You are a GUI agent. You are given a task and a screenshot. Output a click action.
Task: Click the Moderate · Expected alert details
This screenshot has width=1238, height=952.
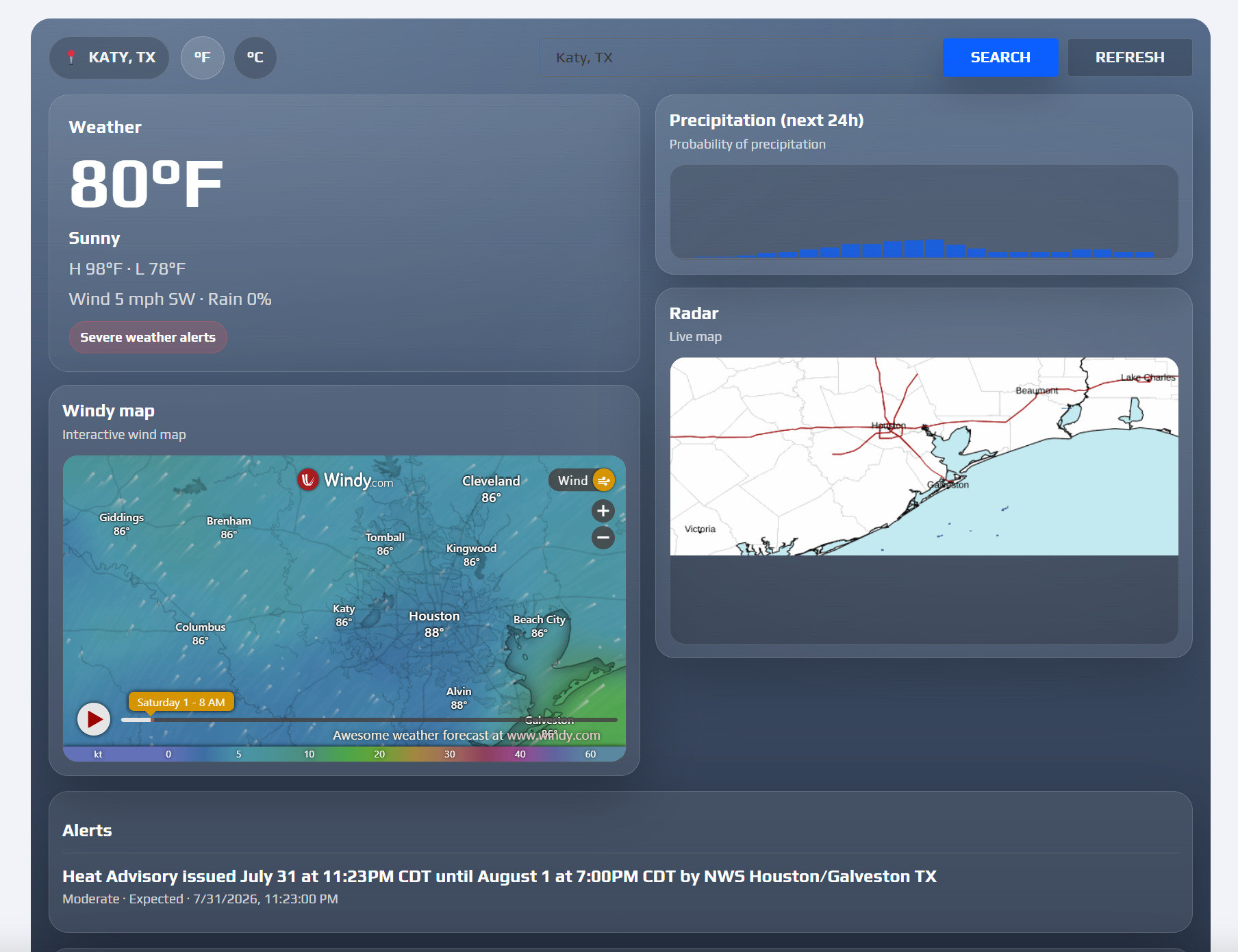pos(200,899)
